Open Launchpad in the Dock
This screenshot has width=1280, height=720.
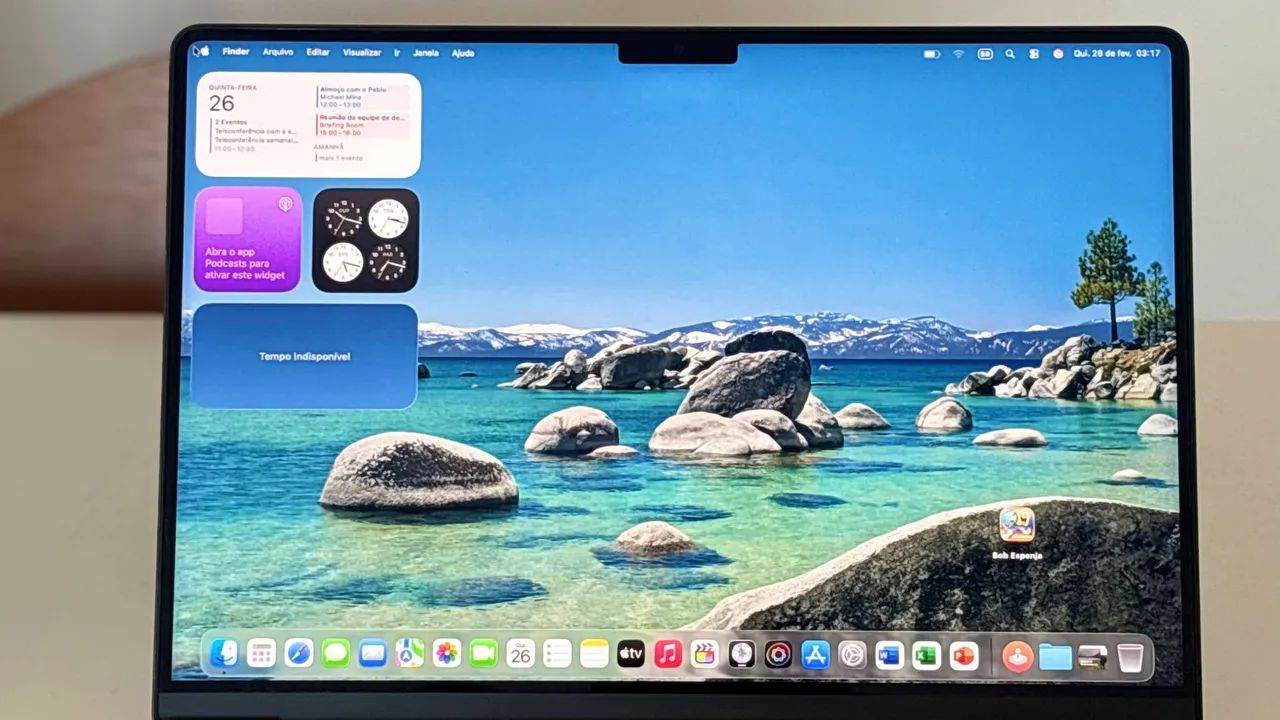pyautogui.click(x=261, y=653)
